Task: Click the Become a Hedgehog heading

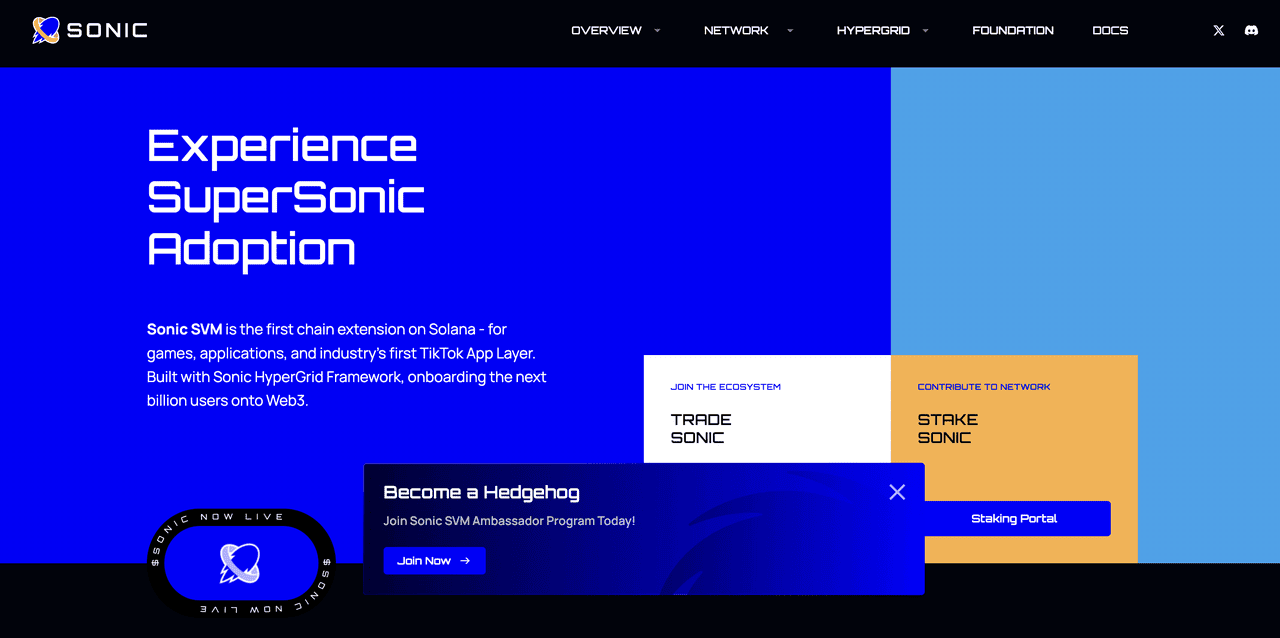Action: click(x=481, y=492)
